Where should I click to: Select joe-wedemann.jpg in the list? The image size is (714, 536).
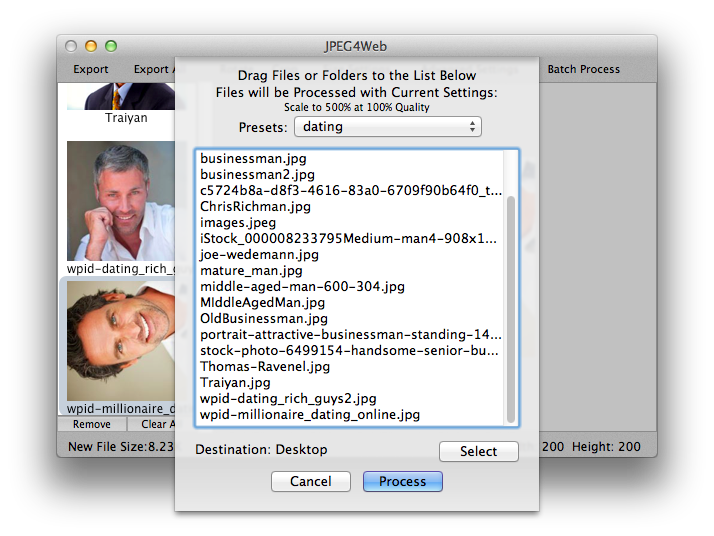coord(351,255)
